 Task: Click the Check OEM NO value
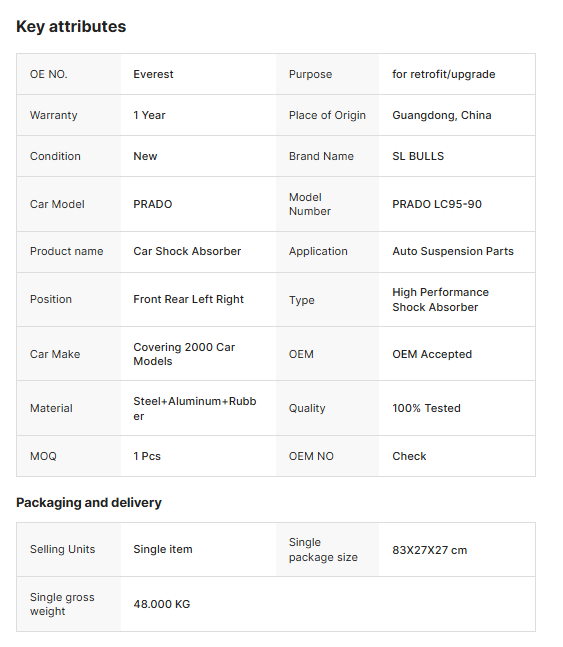point(409,456)
